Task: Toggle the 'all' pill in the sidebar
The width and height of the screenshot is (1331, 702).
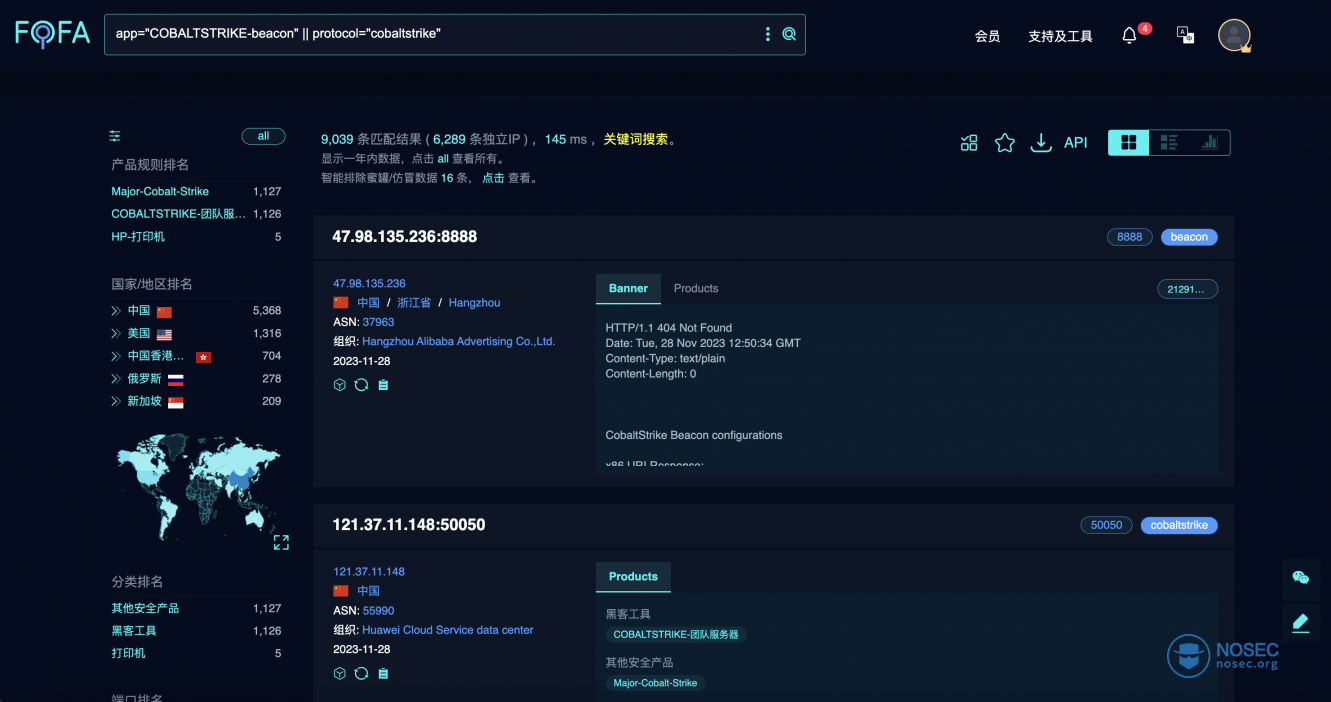Action: (263, 136)
